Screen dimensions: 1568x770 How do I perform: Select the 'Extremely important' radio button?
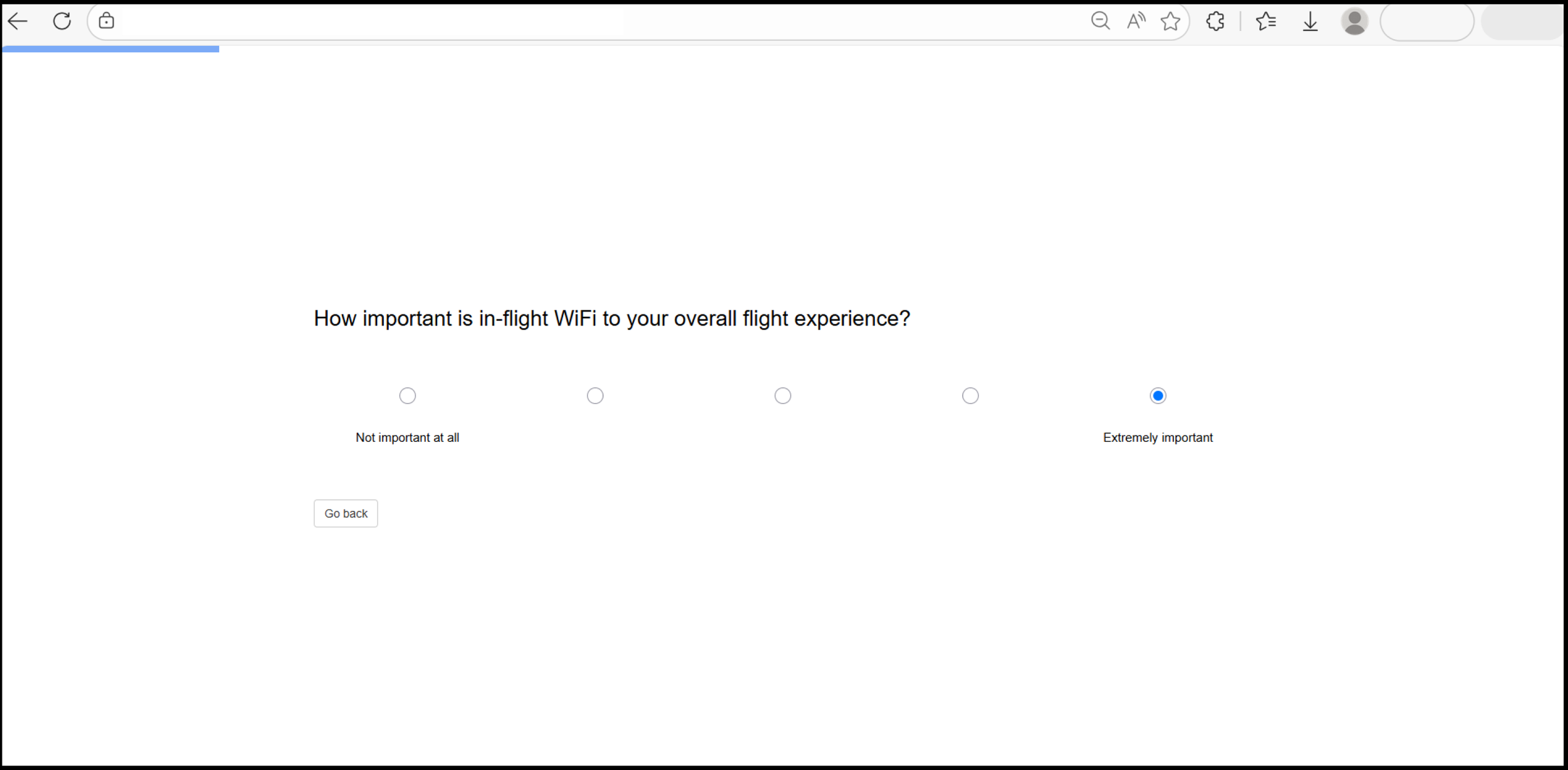point(1158,396)
